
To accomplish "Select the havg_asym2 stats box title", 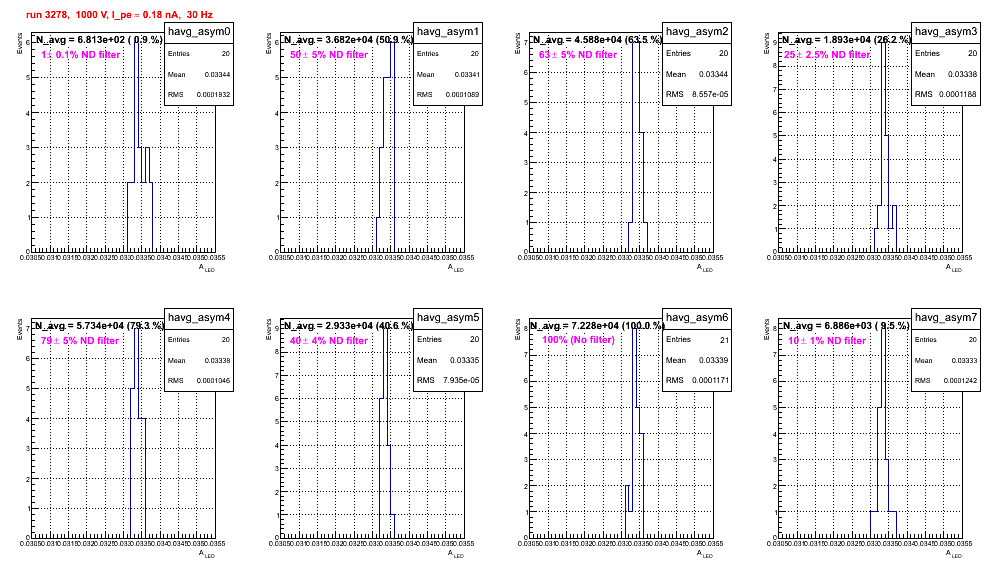I will [697, 32].
